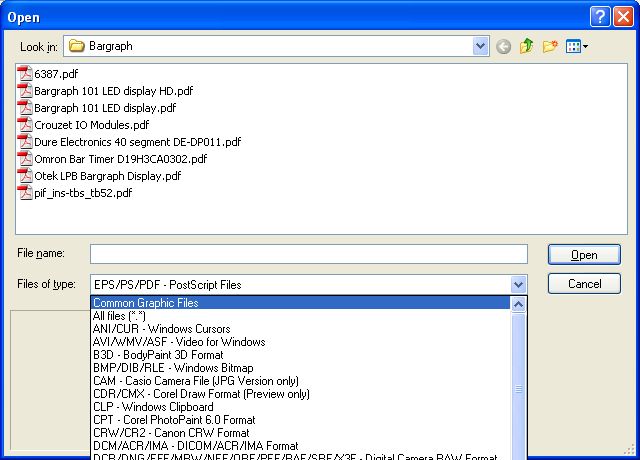This screenshot has width=640, height=460.
Task: Close the Open dialog
Action: [623, 17]
